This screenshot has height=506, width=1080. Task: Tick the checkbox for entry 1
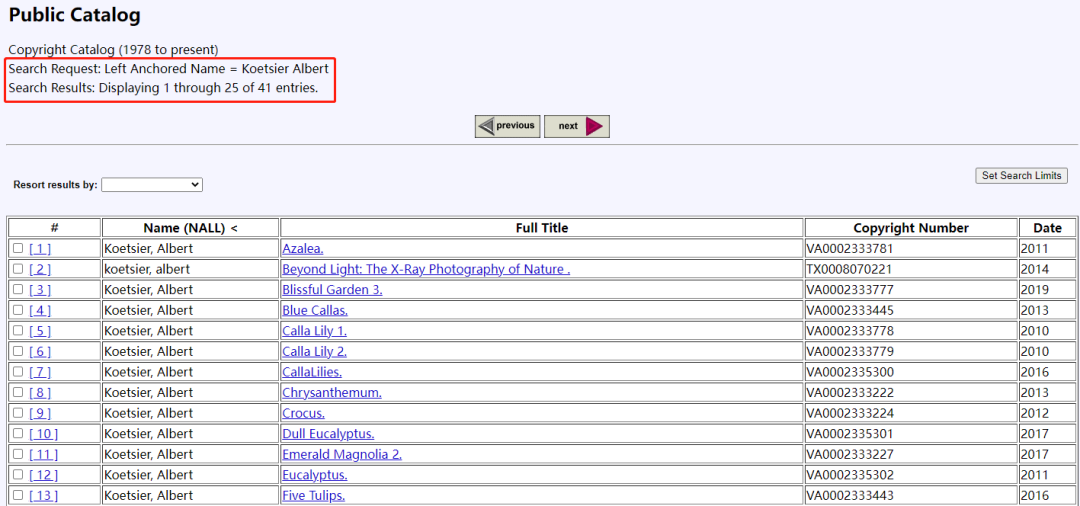[x=18, y=249]
